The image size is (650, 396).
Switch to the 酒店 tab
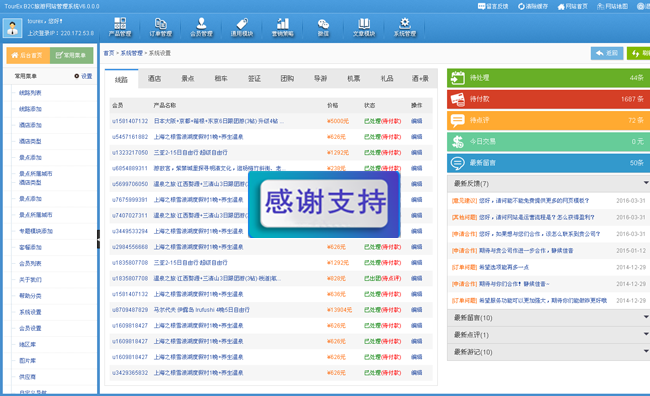click(x=154, y=78)
